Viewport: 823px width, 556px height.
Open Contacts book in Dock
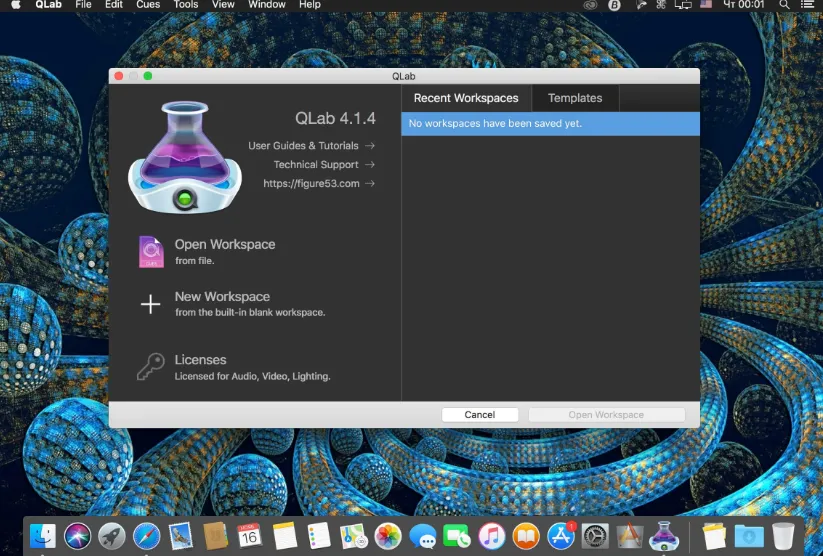(215, 536)
